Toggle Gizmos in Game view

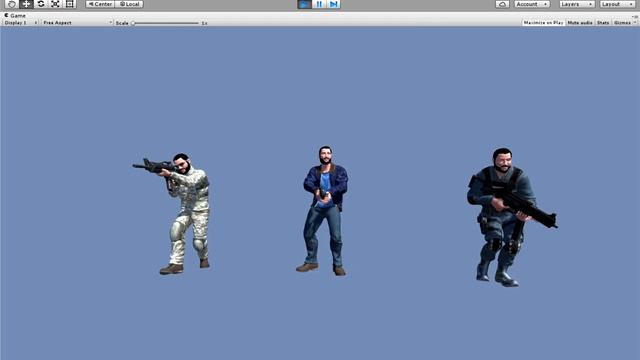point(622,23)
